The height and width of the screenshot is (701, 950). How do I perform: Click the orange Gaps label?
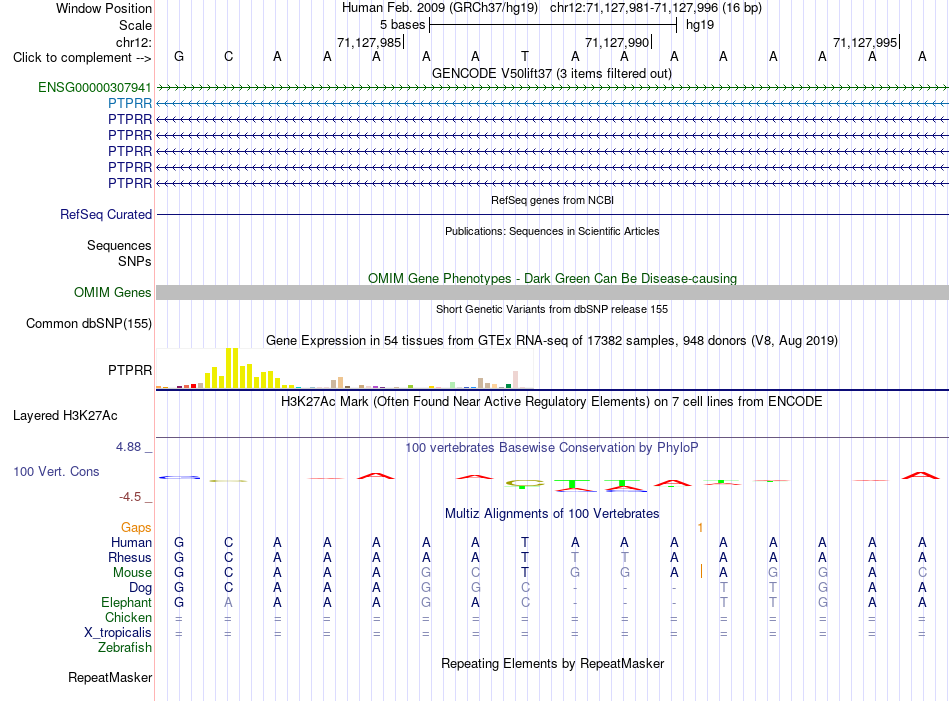click(x=136, y=528)
